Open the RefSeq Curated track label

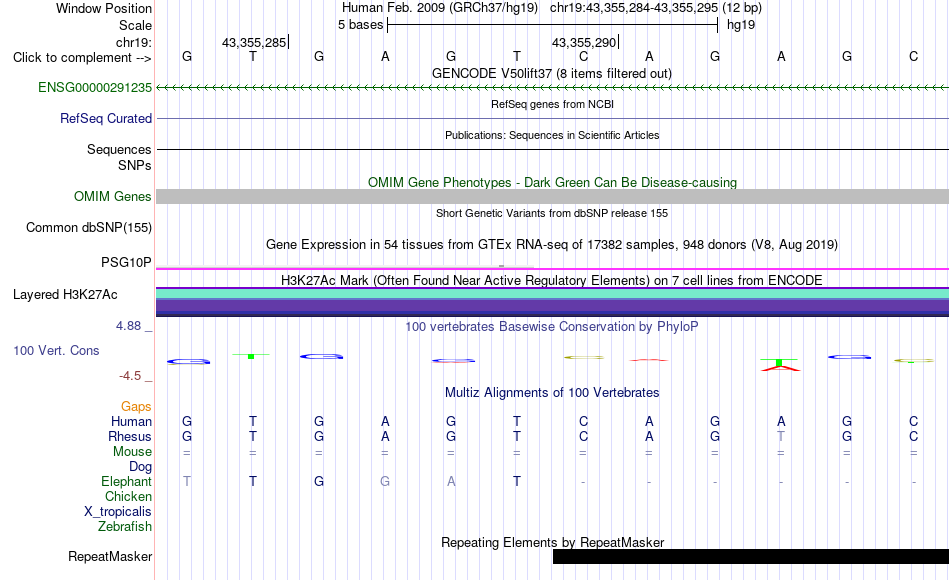pyautogui.click(x=105, y=119)
